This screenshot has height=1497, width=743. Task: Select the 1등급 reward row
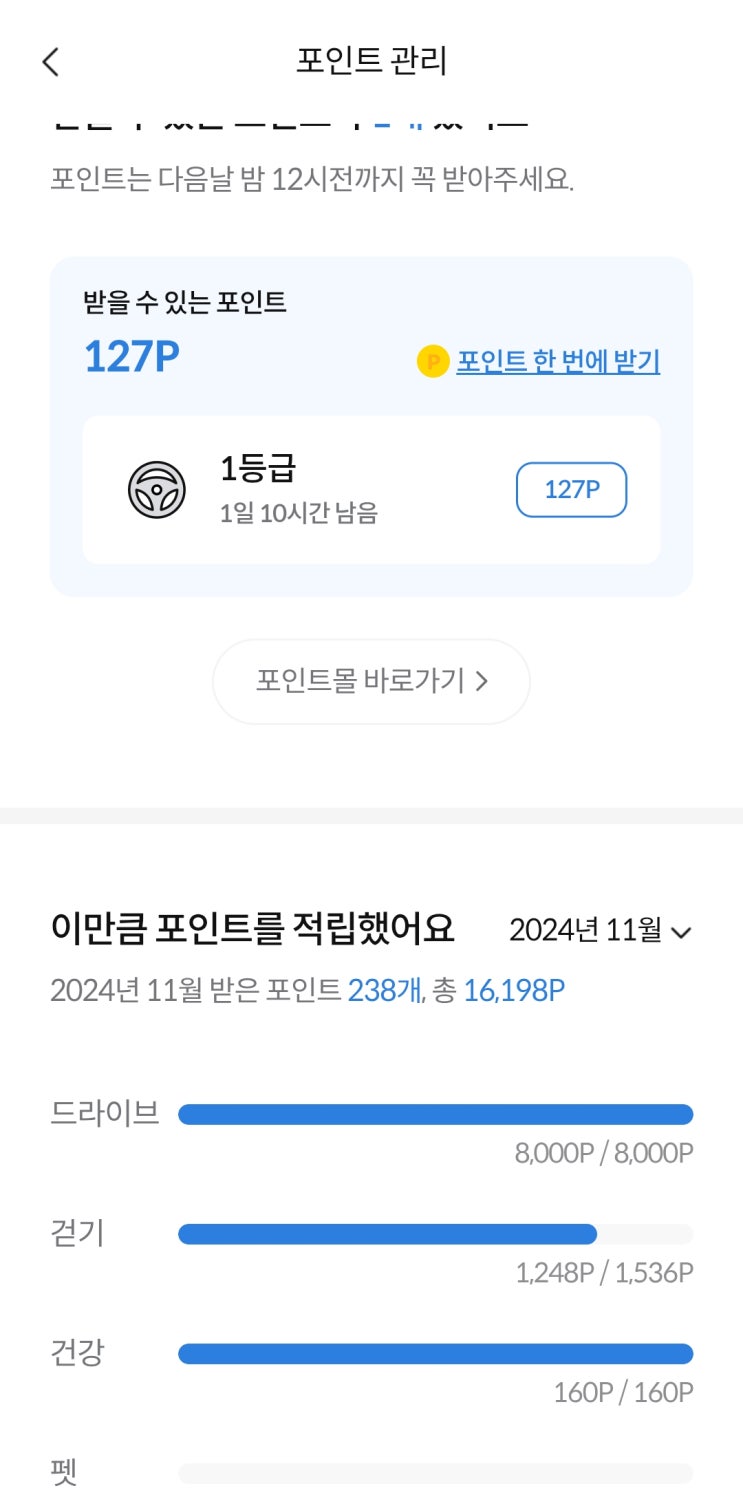[371, 490]
